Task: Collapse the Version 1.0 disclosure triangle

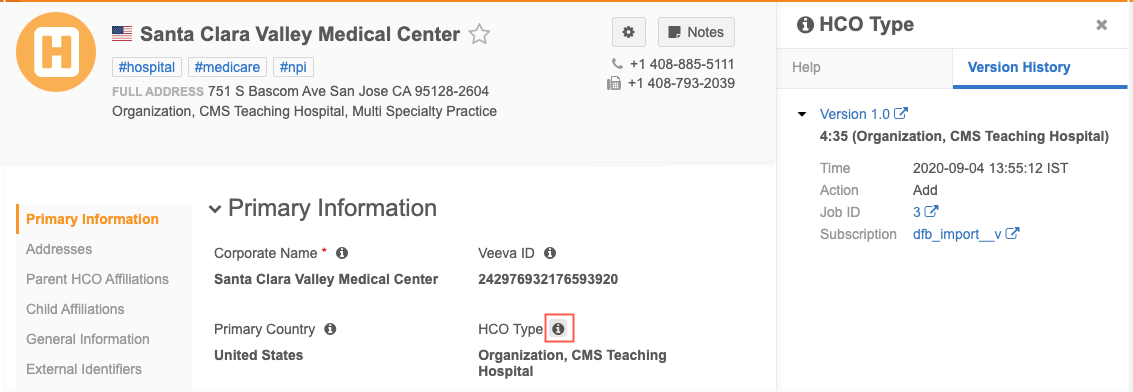Action: pyautogui.click(x=801, y=114)
